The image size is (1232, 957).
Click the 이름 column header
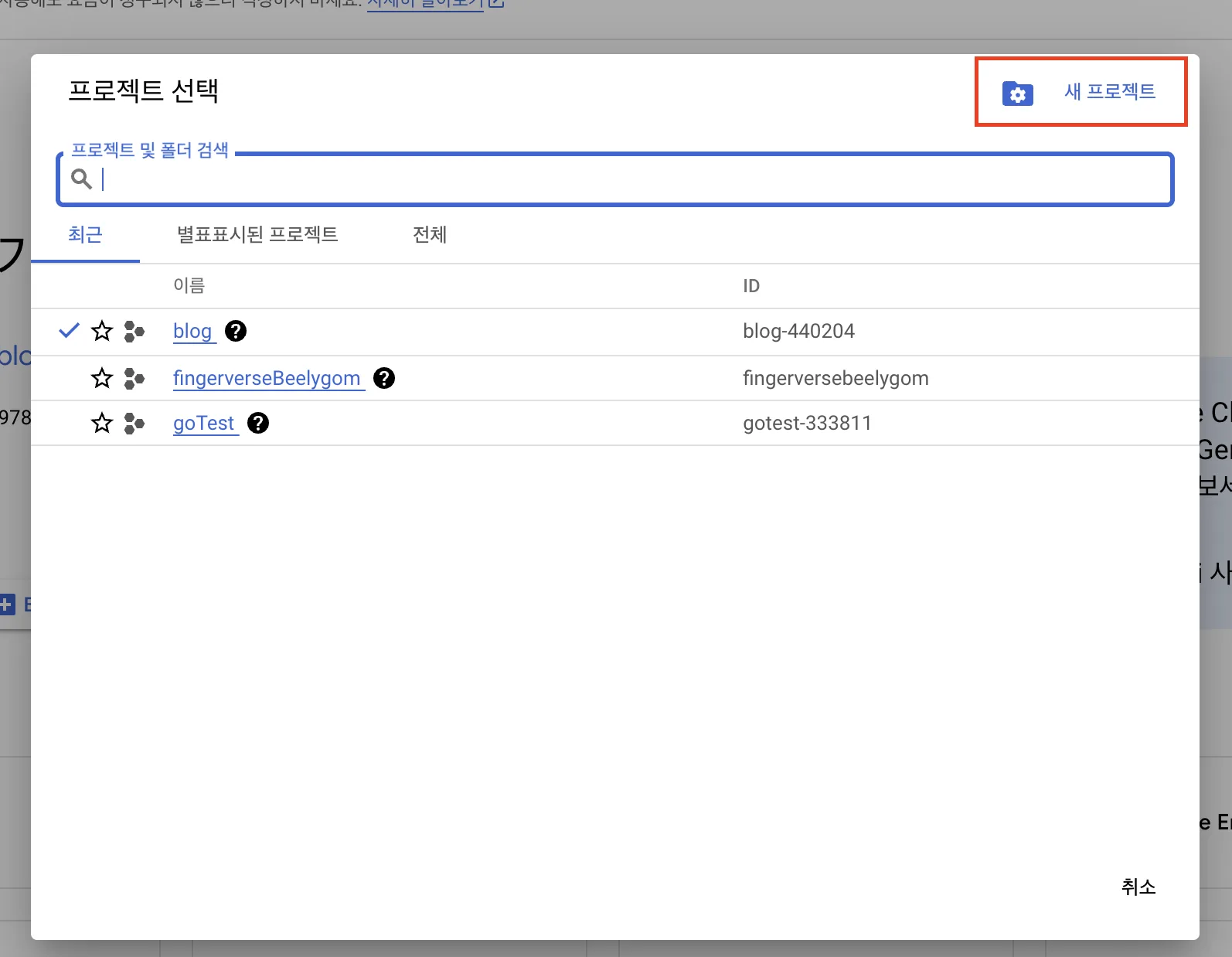(189, 286)
